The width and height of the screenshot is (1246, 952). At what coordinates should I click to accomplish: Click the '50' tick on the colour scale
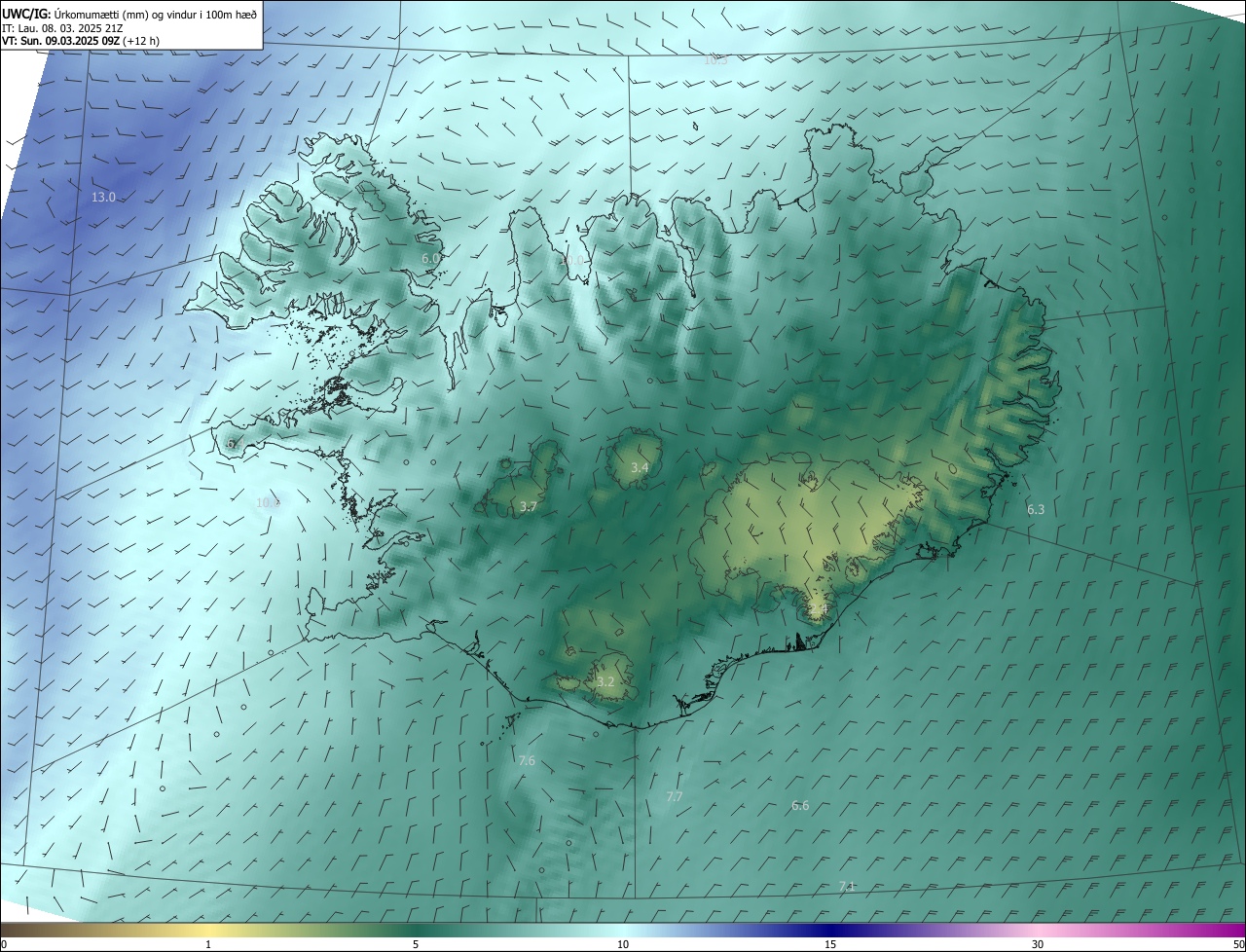1238,944
